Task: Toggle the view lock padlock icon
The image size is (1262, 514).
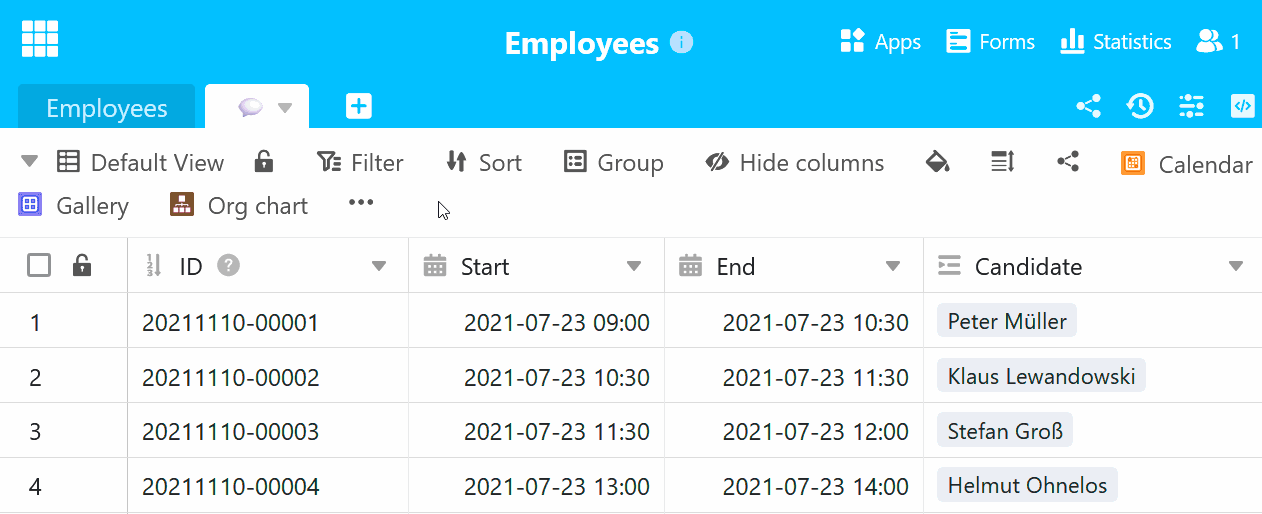Action: (x=263, y=162)
